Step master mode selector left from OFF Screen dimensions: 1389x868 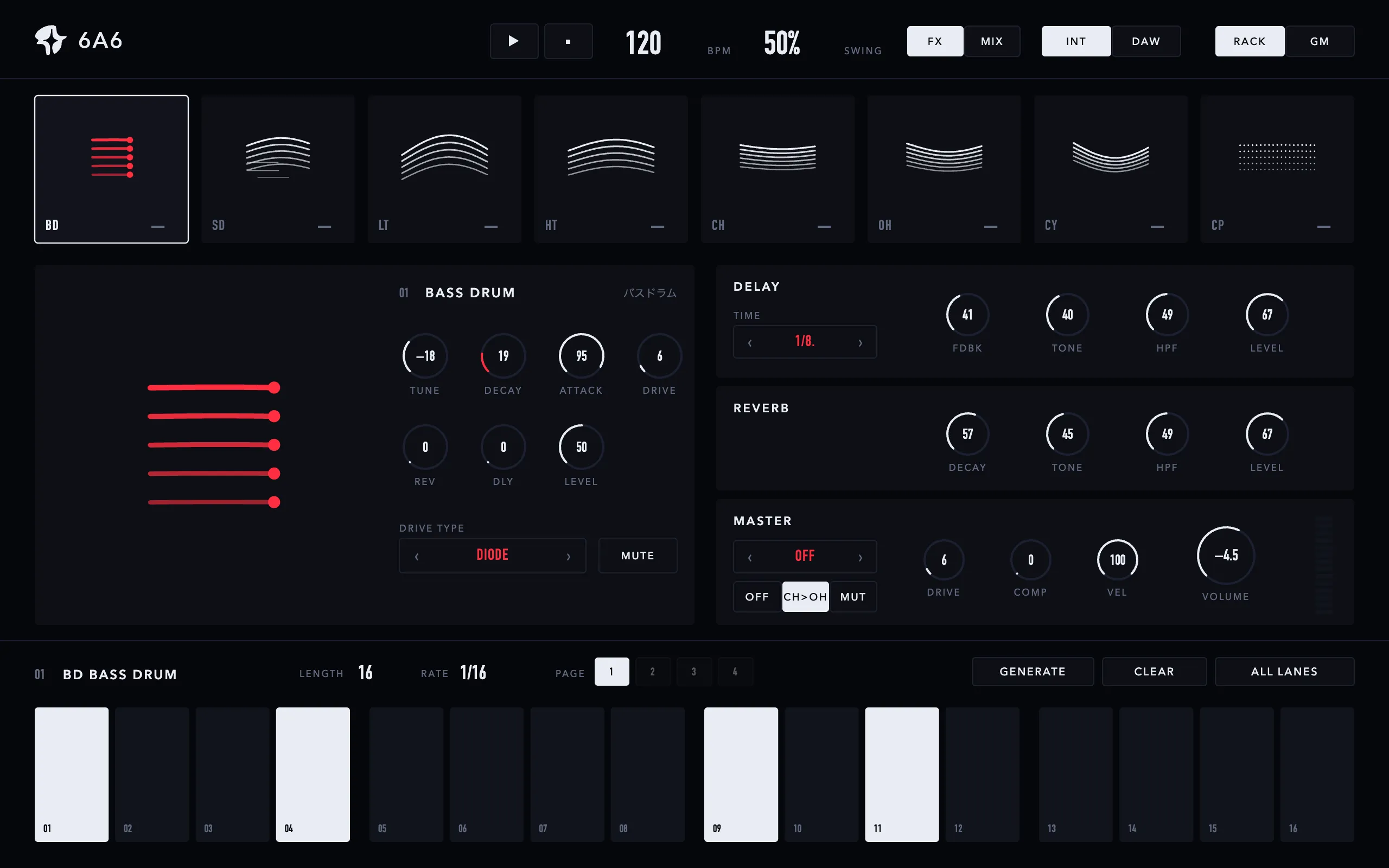pos(750,558)
